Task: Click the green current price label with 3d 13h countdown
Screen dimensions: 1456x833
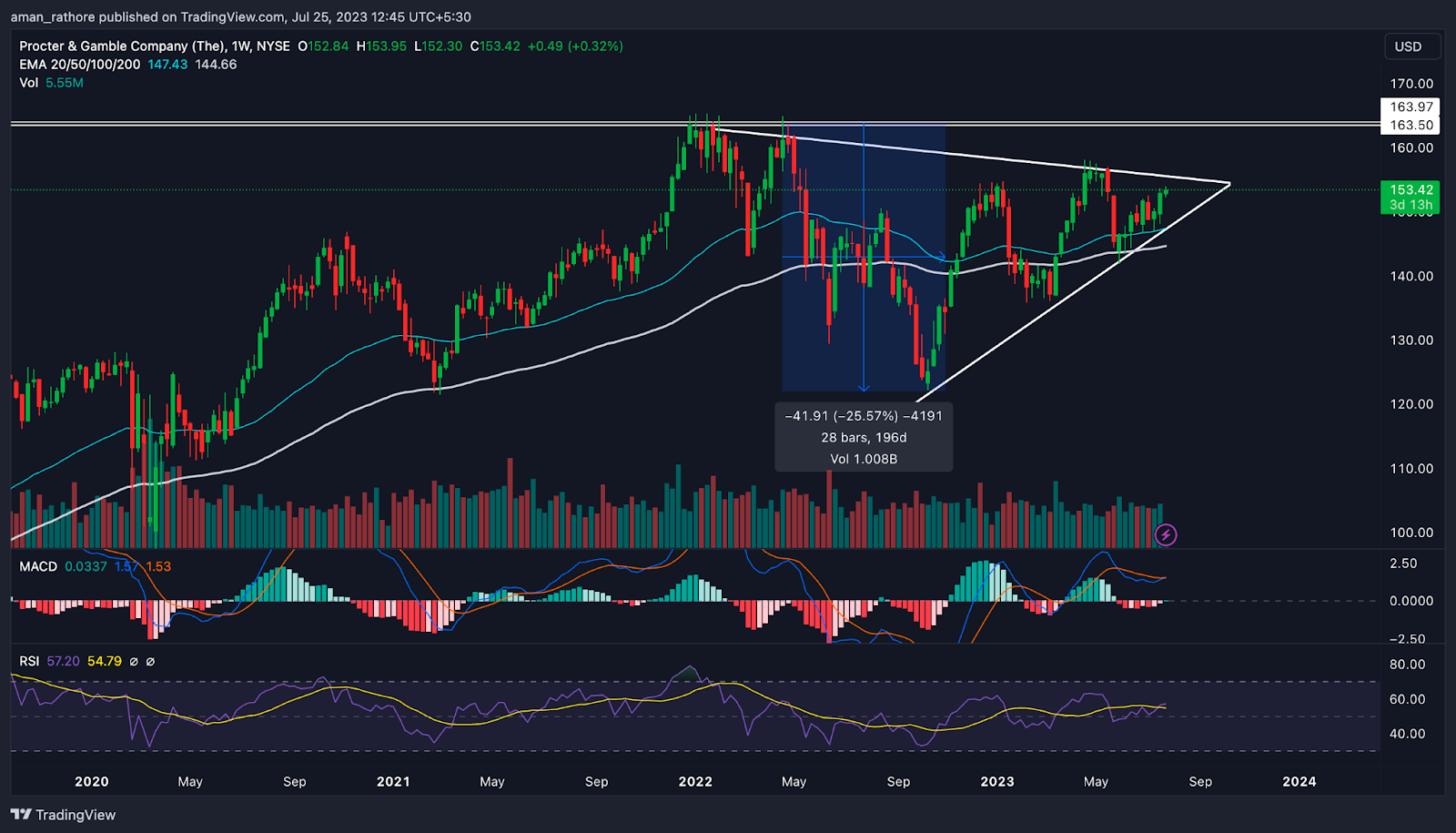Action: [1410, 197]
